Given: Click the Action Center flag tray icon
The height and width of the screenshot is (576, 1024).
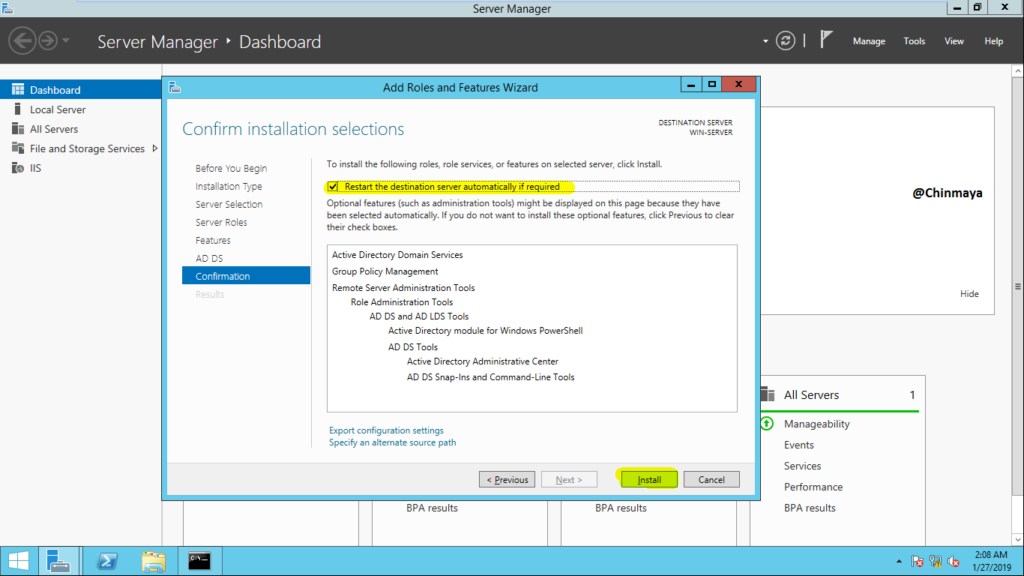Looking at the screenshot, I should pos(917,561).
